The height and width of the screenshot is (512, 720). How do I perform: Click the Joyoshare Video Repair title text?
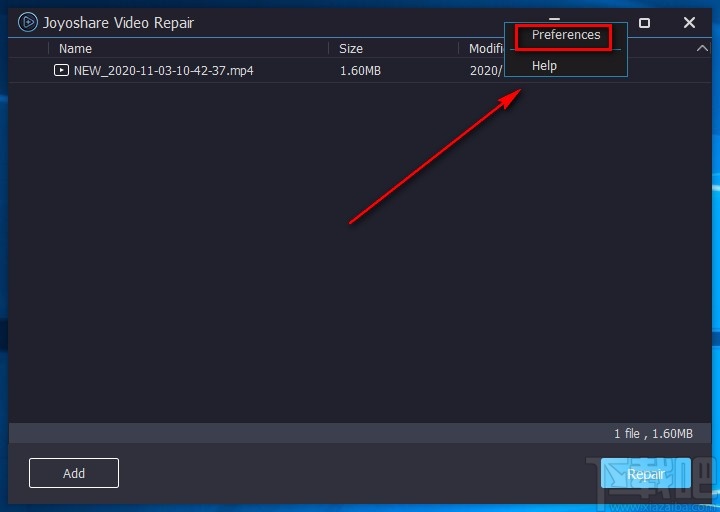118,23
